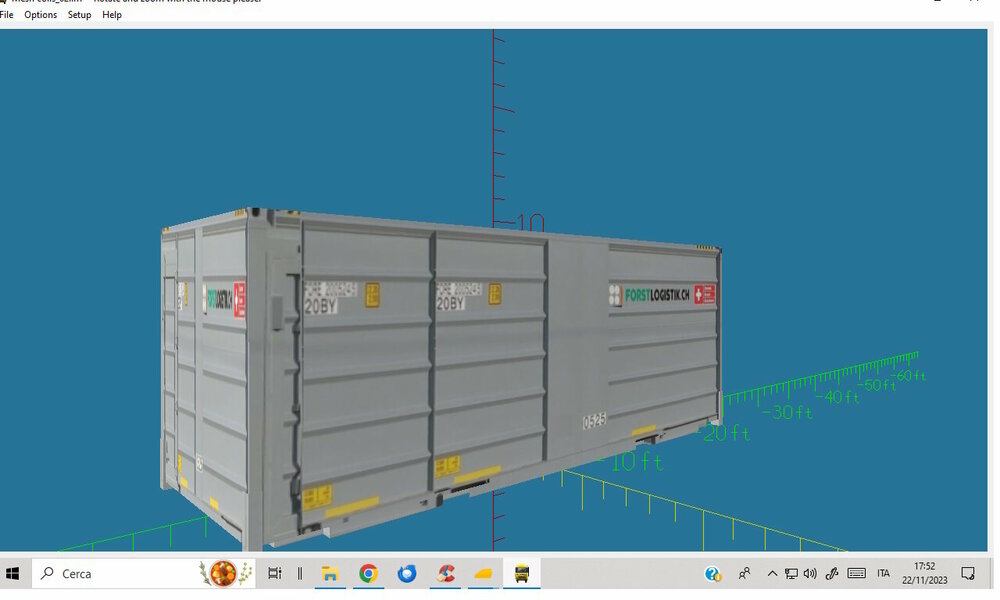The height and width of the screenshot is (600, 1000).
Task: Open the volume speaker tray icon
Action: (811, 574)
